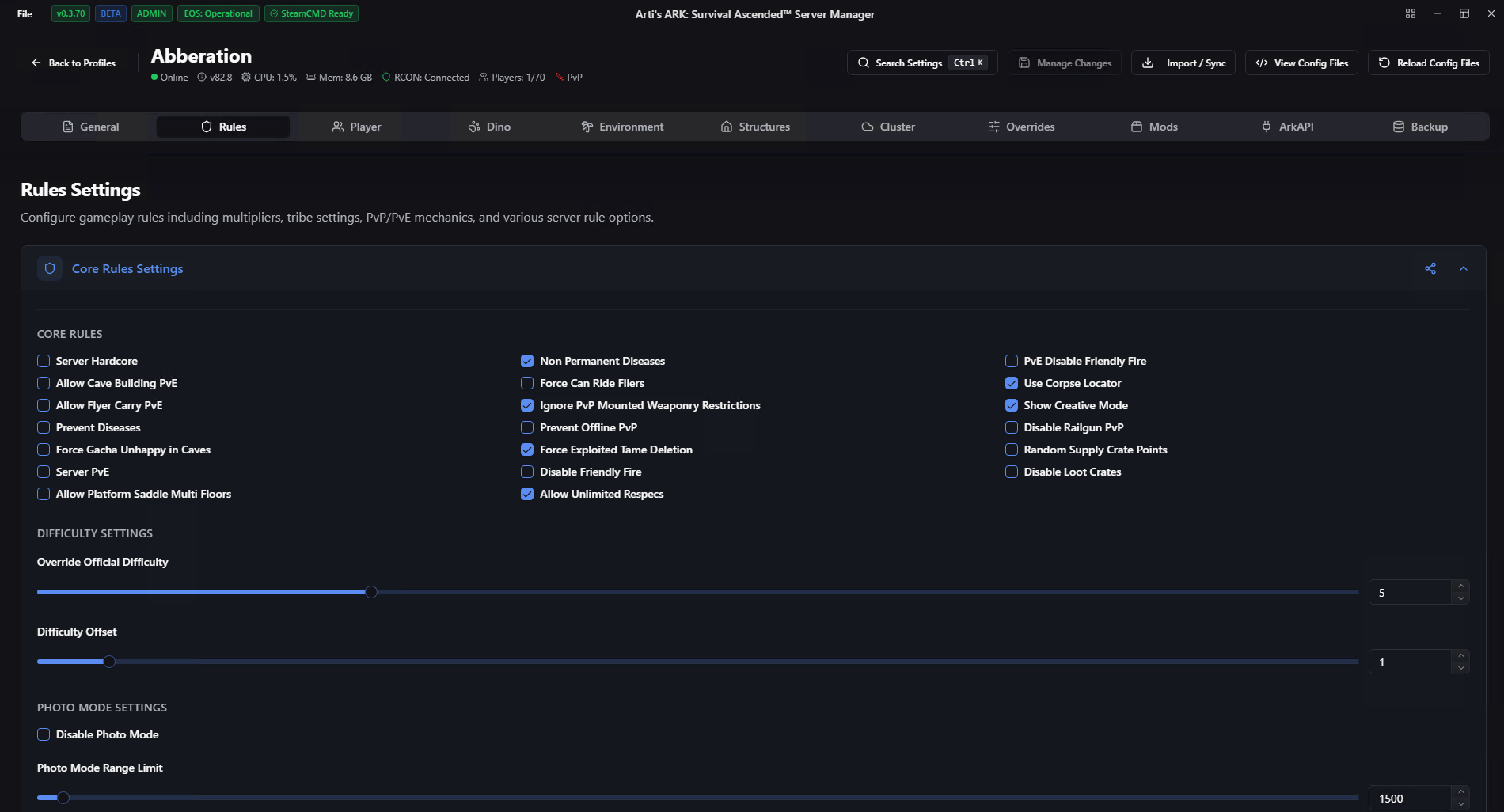Uncheck Use Corpse Locator

1011,383
